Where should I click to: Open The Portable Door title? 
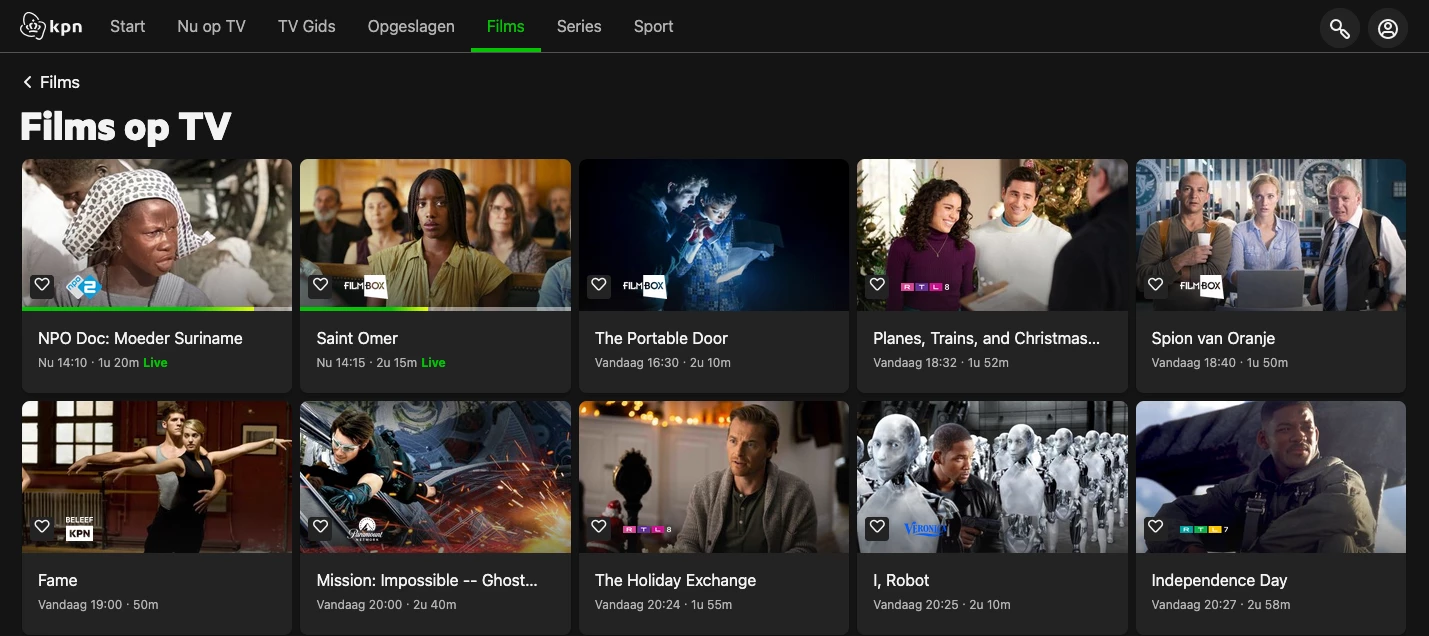tap(661, 338)
